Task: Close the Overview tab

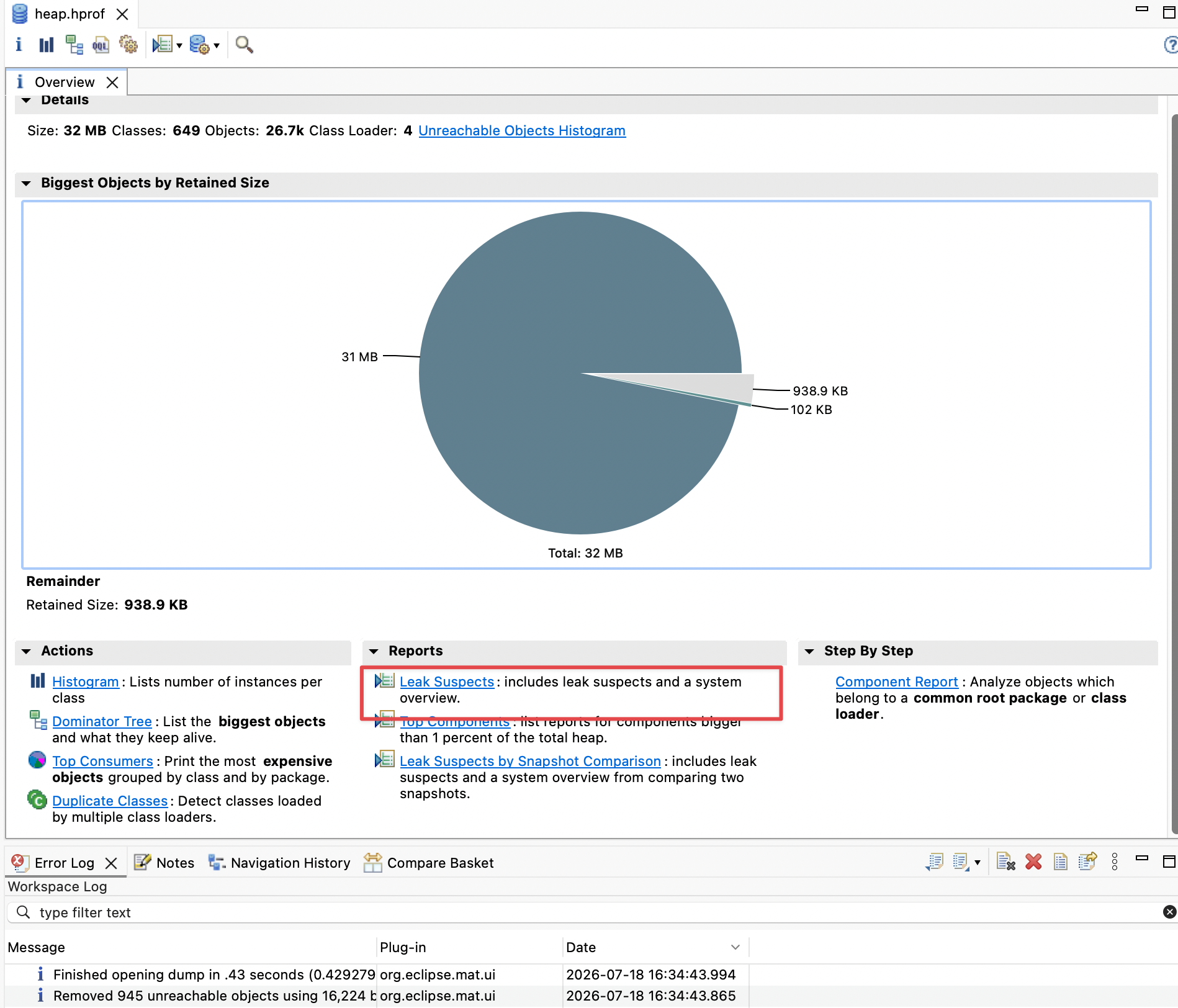Action: point(112,82)
